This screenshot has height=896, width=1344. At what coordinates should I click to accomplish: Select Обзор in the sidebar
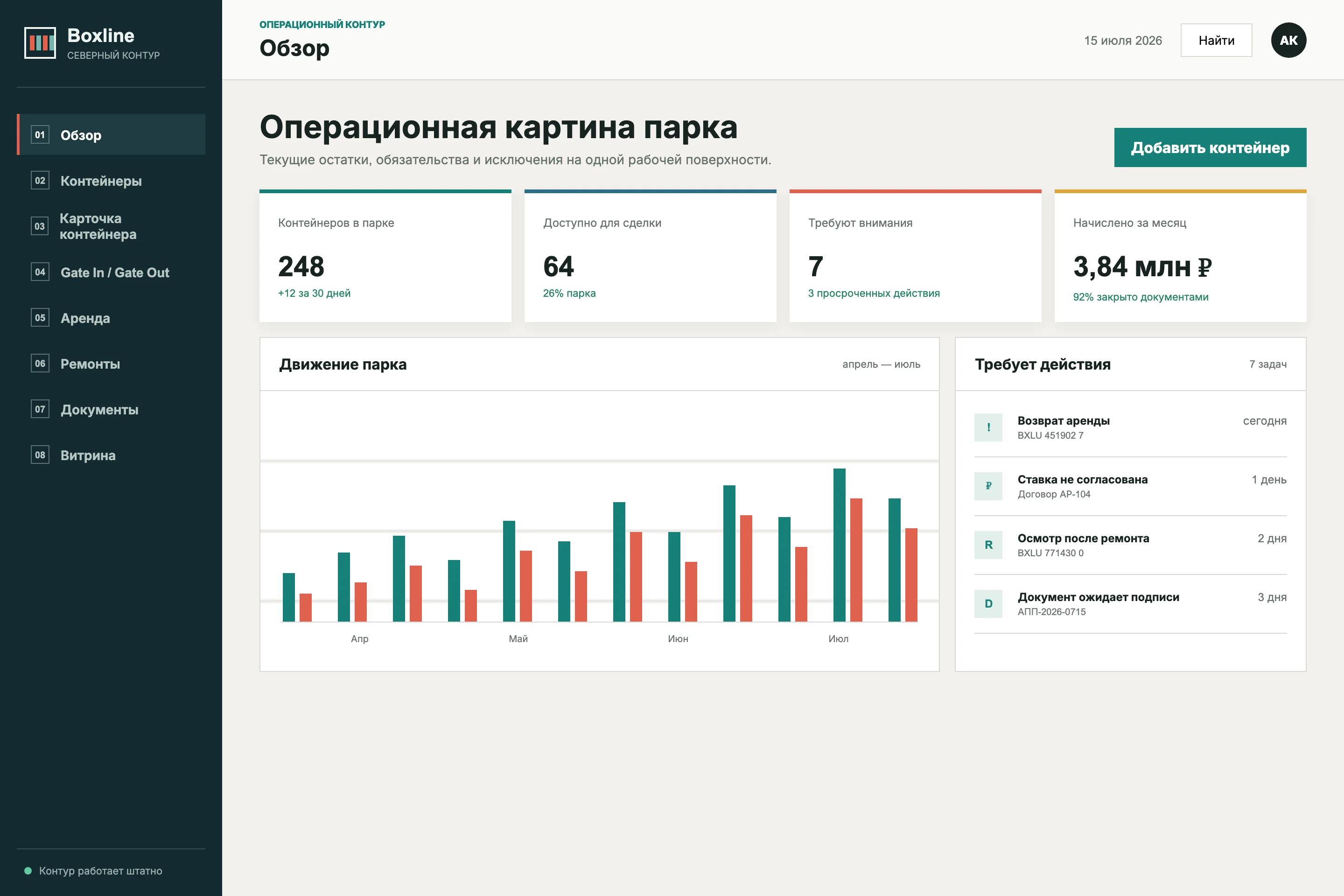coord(111,135)
